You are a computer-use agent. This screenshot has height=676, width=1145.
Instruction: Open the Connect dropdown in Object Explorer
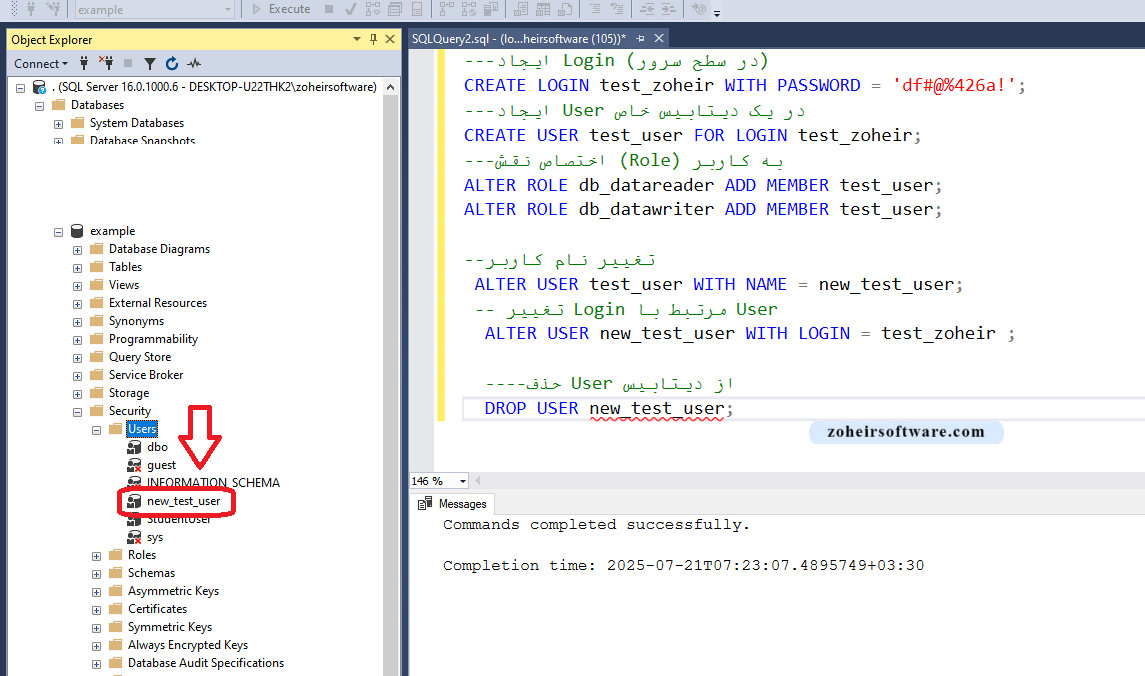coord(41,64)
